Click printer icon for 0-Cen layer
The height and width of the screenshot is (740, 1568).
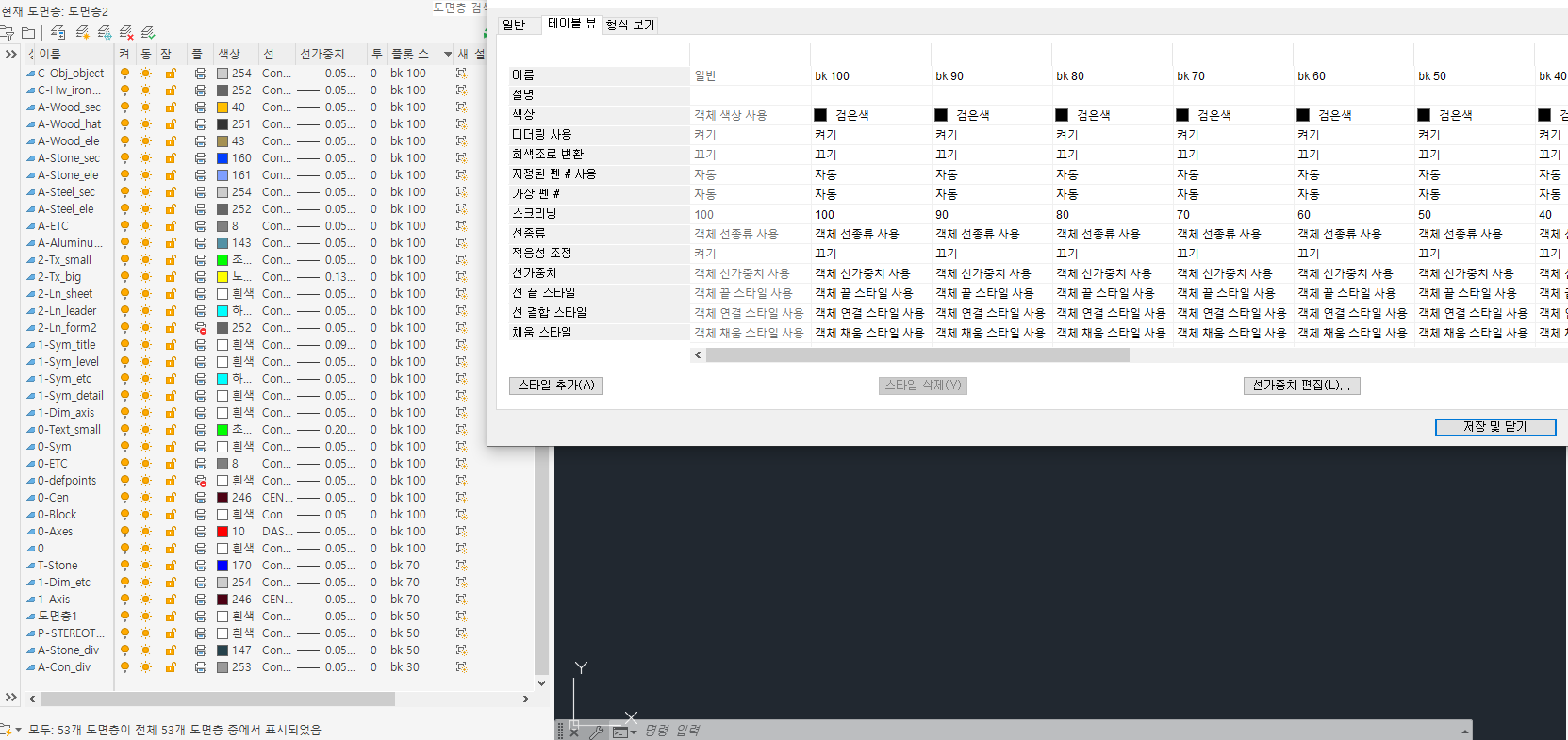point(201,498)
